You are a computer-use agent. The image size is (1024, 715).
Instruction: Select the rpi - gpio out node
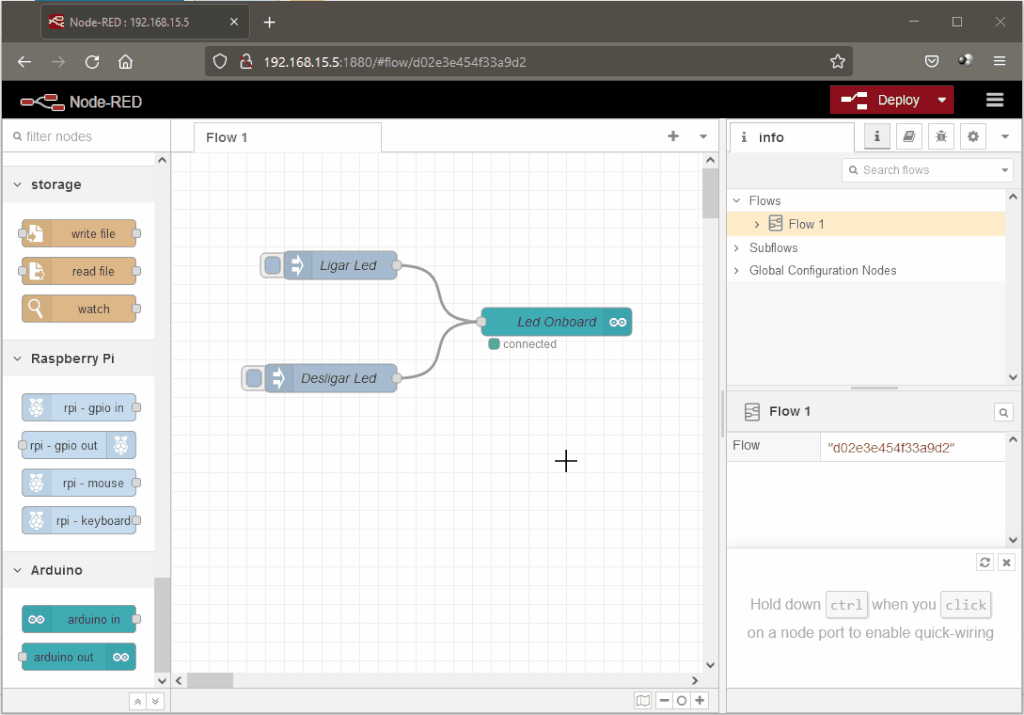pyautogui.click(x=79, y=445)
